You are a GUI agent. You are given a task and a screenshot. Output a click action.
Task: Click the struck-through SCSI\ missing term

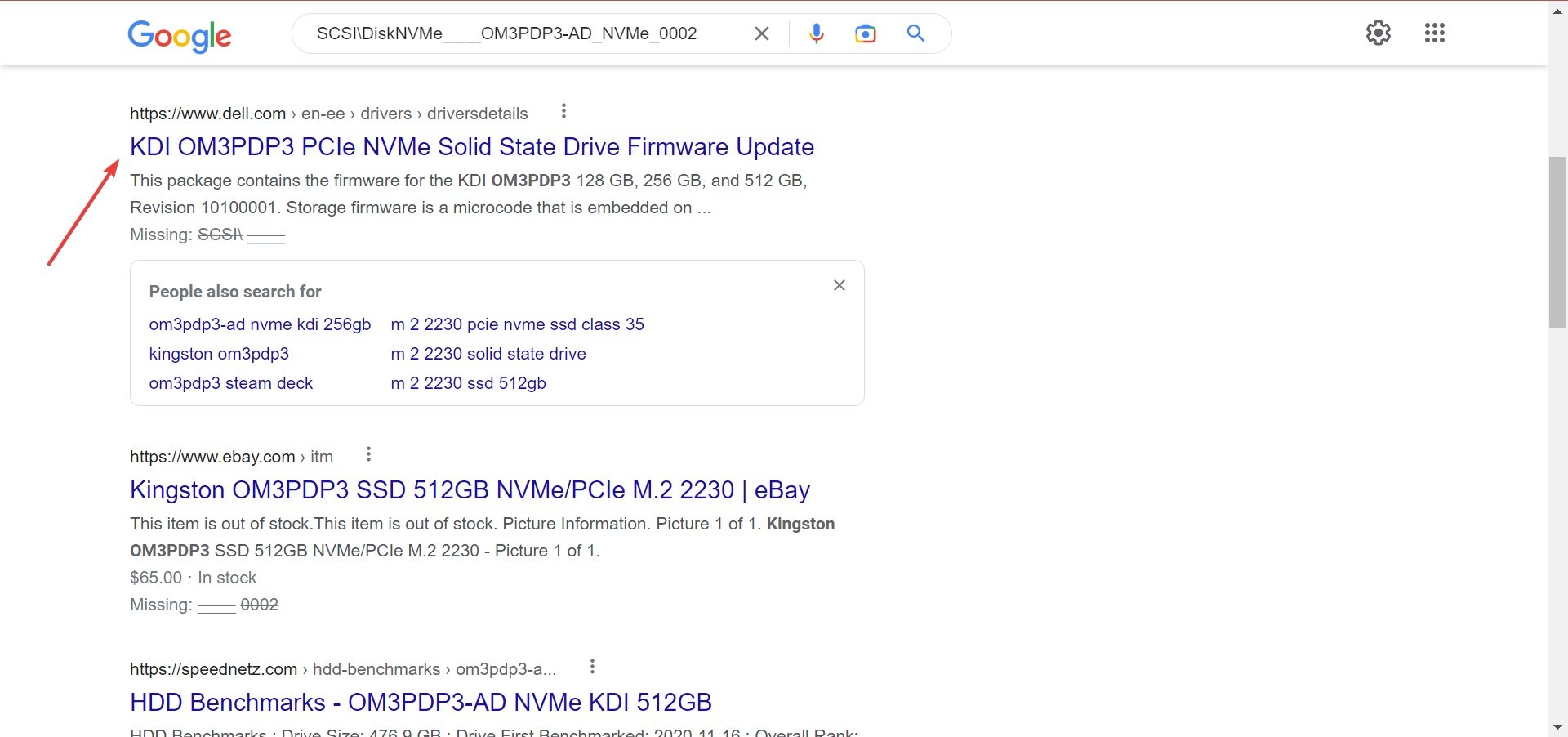point(220,234)
